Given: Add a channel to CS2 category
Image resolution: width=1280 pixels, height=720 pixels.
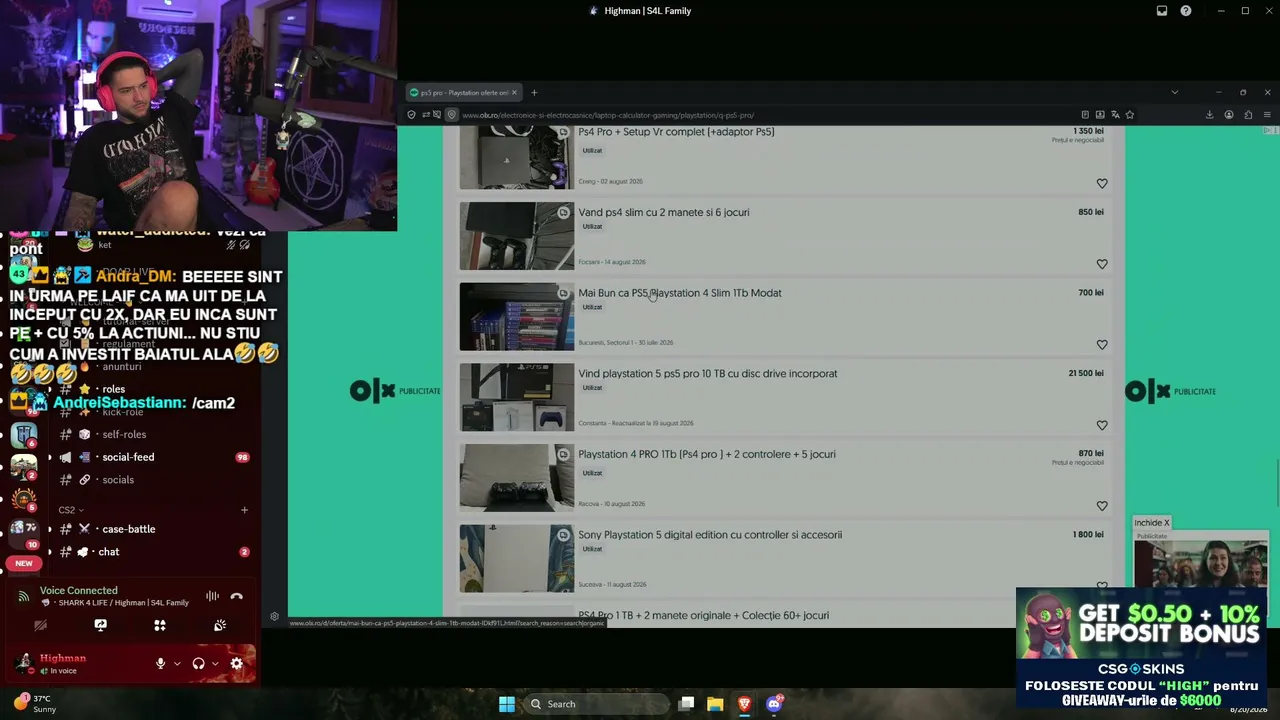Looking at the screenshot, I should 244,510.
